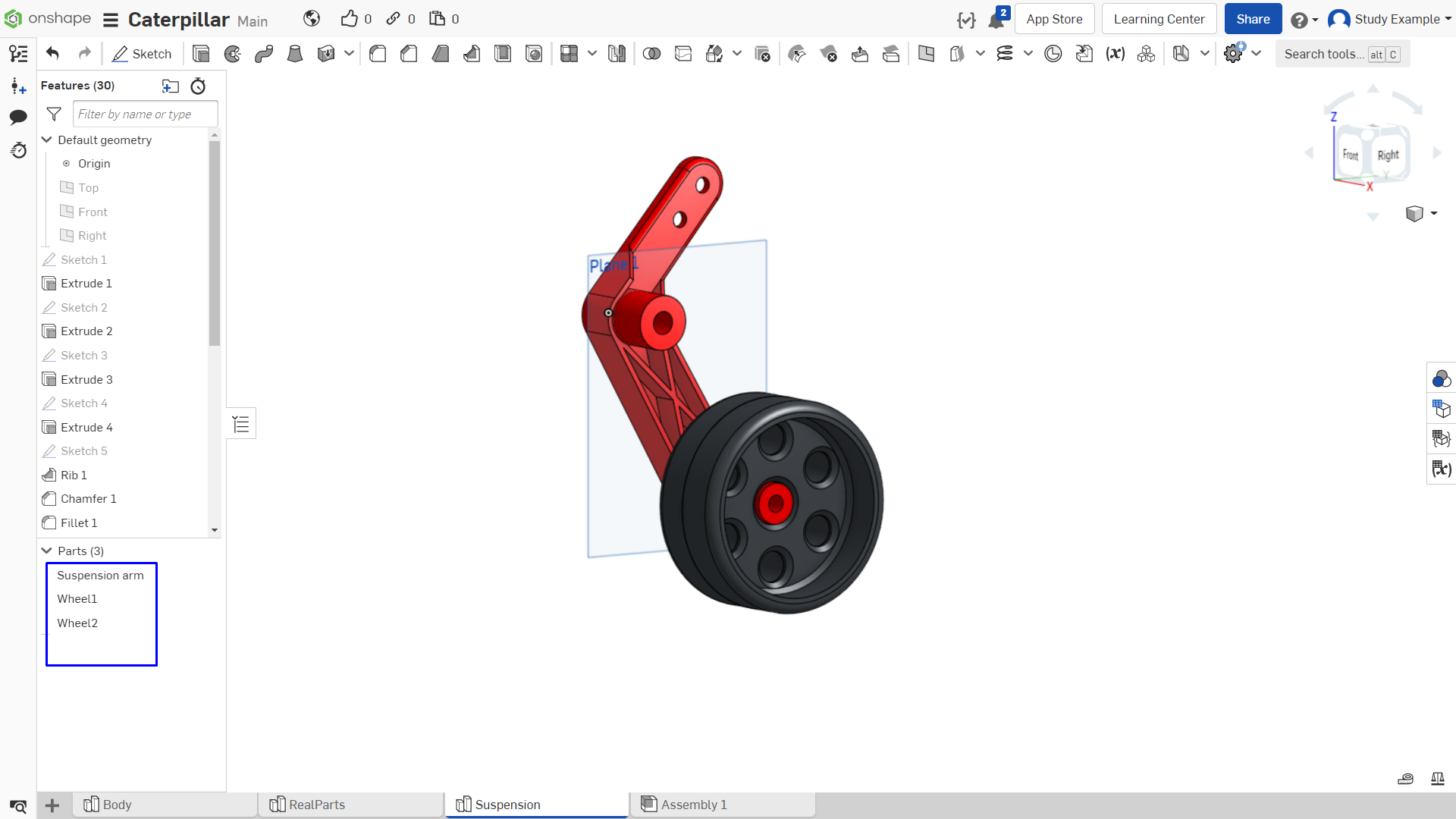Screen dimensions: 1456x819
Task: Start a new Sketch
Action: tap(142, 54)
